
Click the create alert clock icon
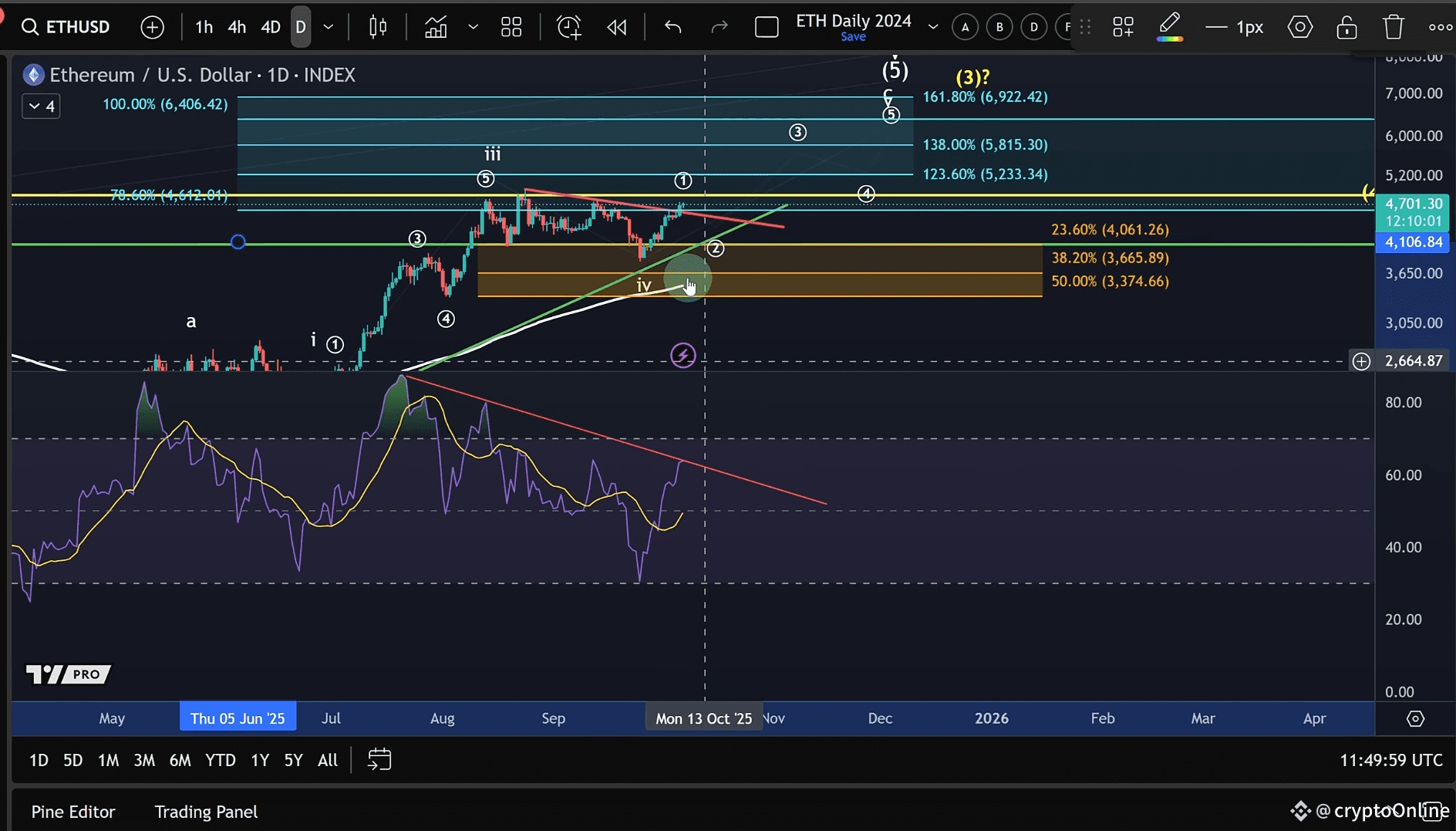pos(568,27)
